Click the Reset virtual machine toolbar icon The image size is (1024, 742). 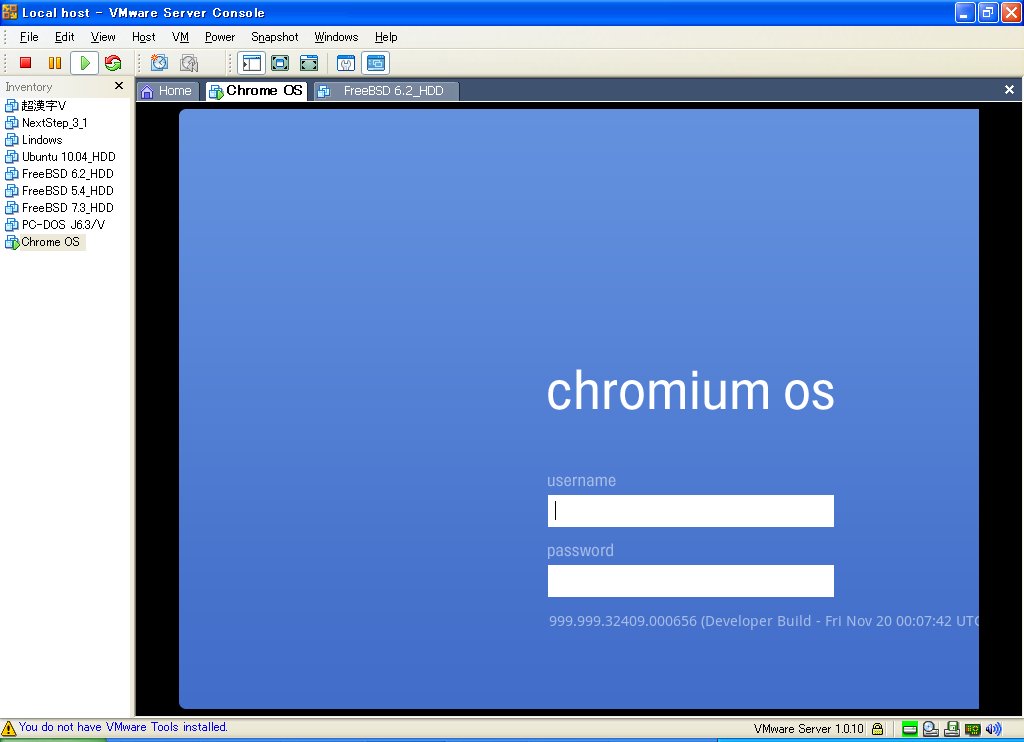click(113, 63)
